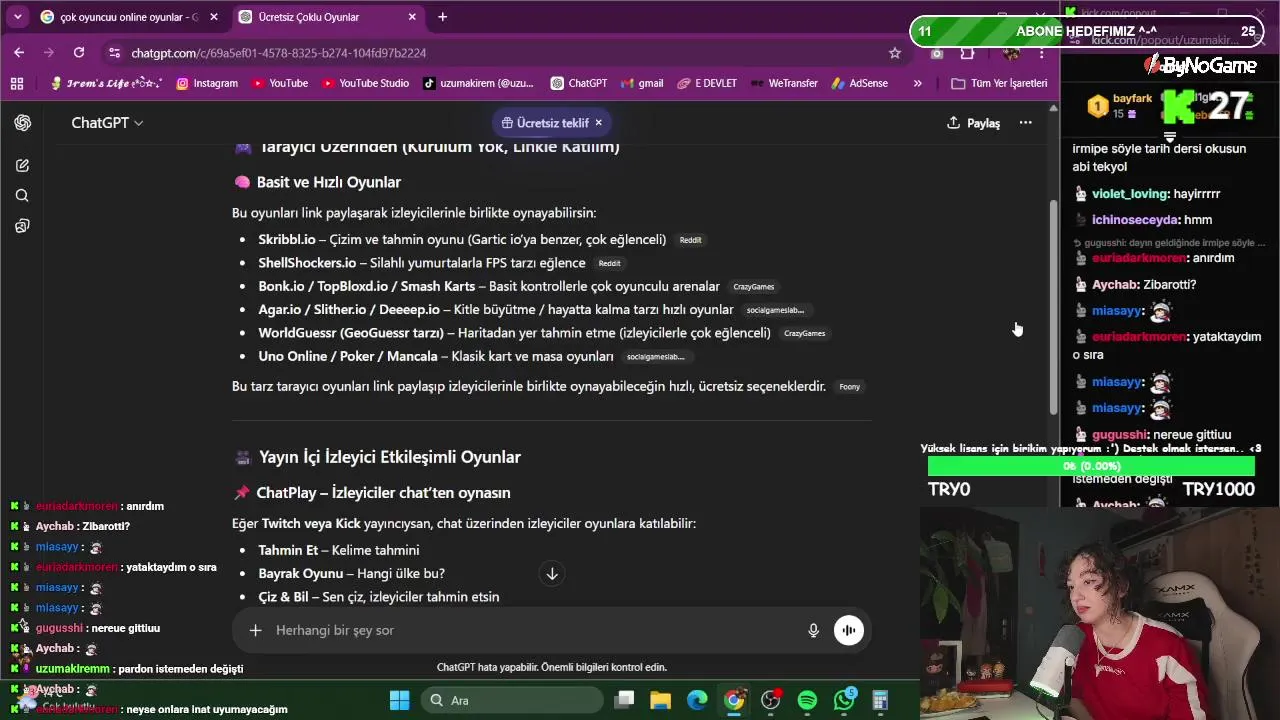Open the images library icon in ChatGPT sidebar
This screenshot has width=1280, height=720.
coord(22,226)
